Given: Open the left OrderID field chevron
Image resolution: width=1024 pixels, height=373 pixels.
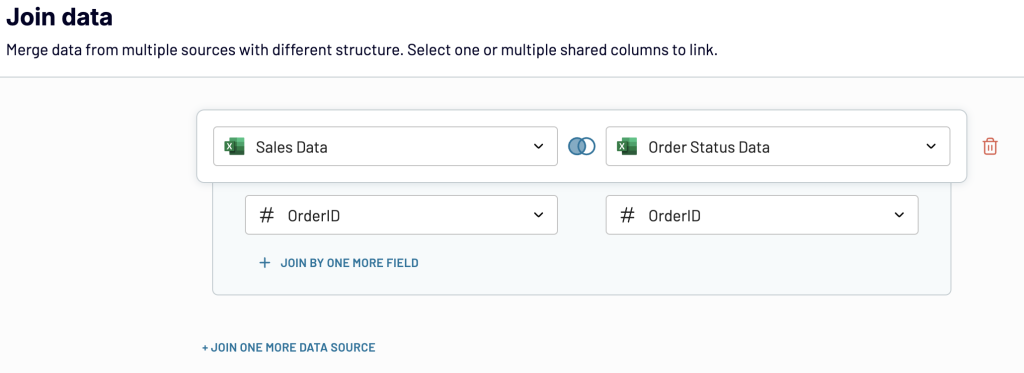Looking at the screenshot, I should (538, 215).
